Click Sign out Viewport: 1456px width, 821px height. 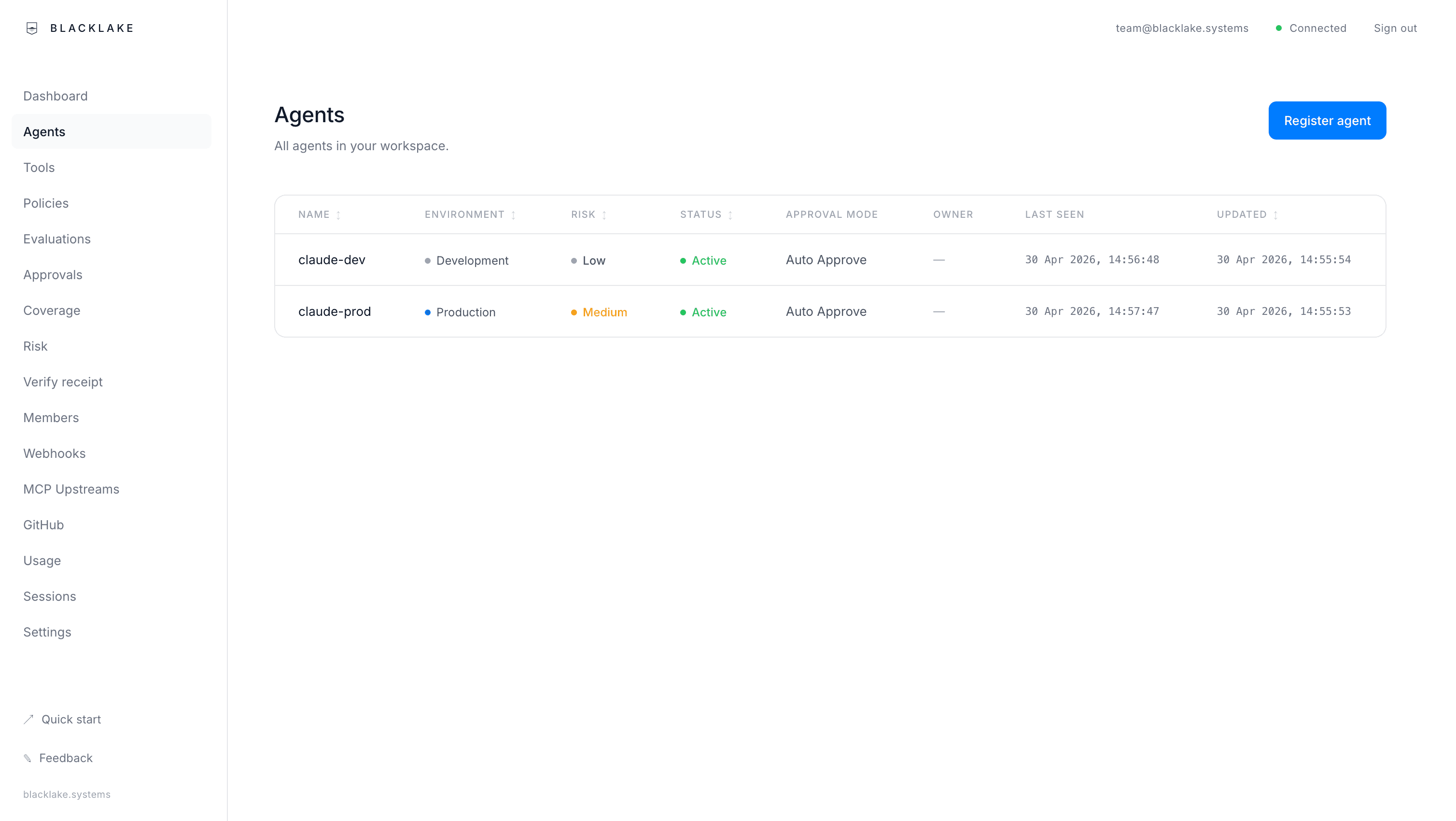click(1395, 28)
